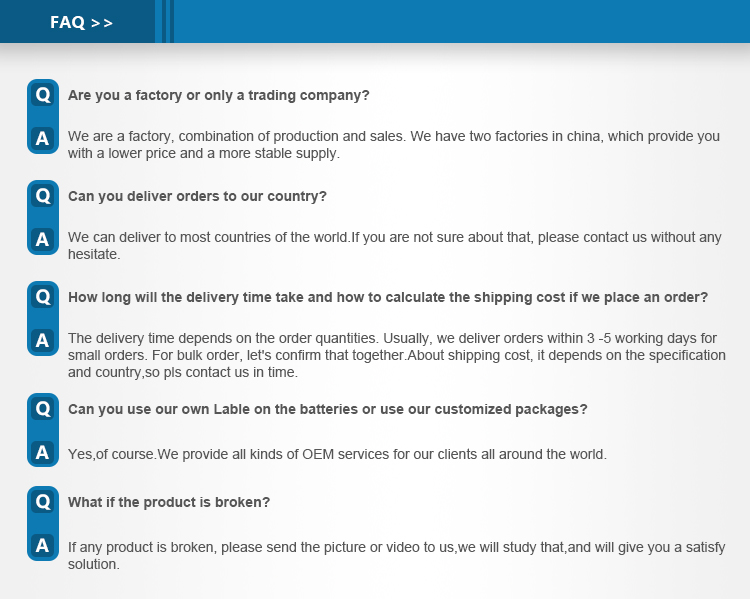
Task: Select 'Can you deliver orders to our country?'
Action: pyautogui.click(x=197, y=196)
